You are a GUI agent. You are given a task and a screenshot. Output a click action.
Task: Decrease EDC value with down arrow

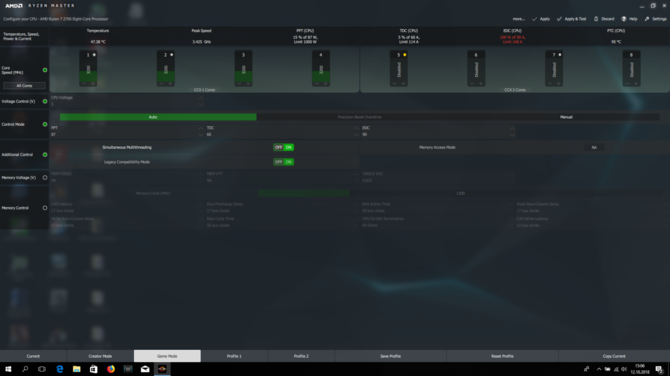pos(512,135)
